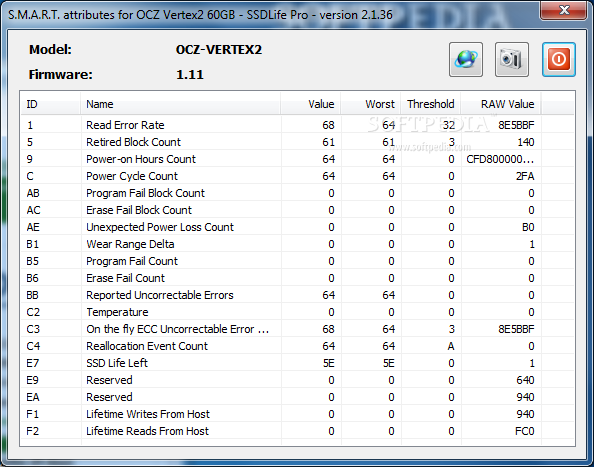Click RAW value 640 in row E9

point(525,380)
